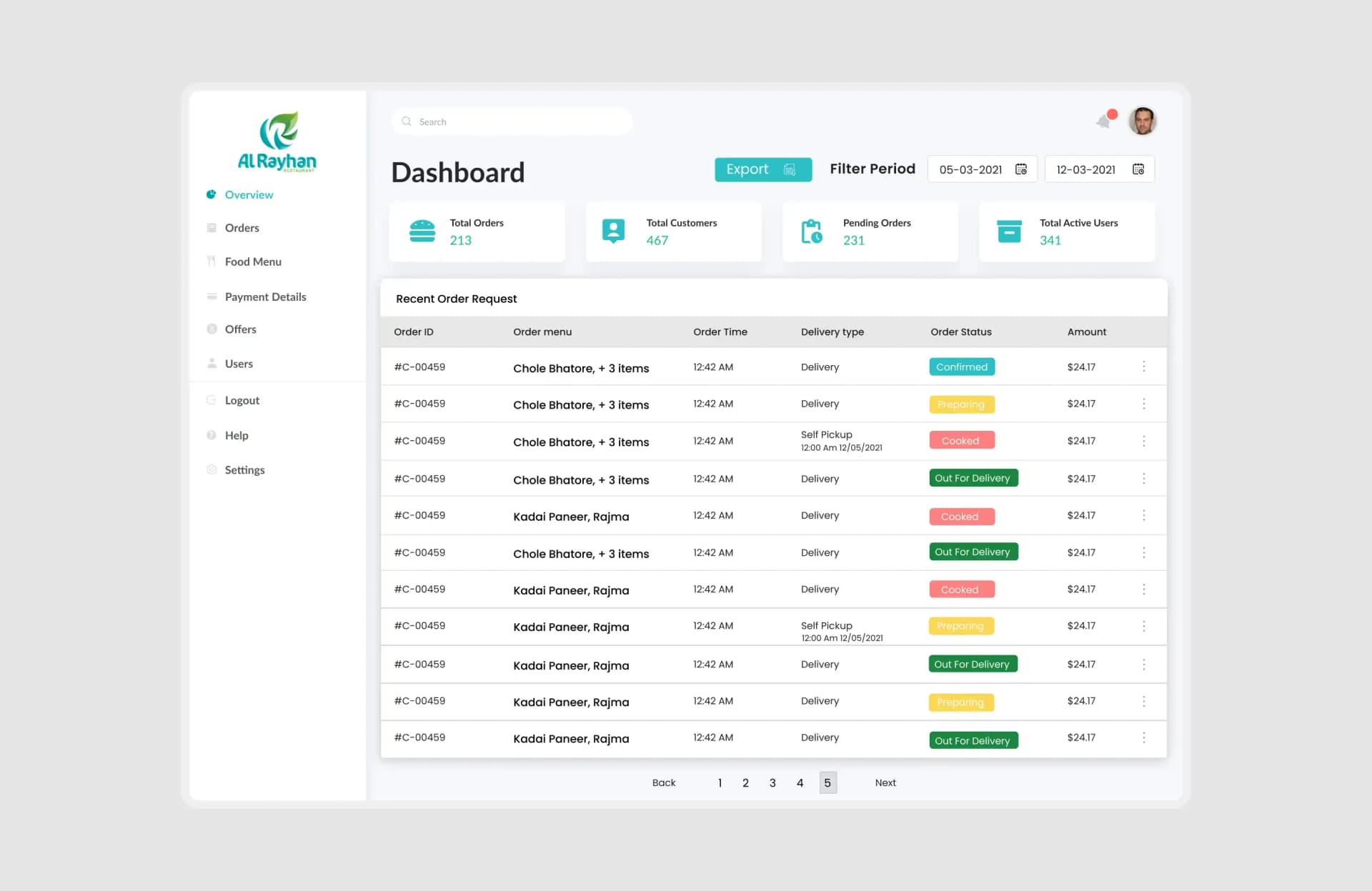This screenshot has width=1372, height=891.
Task: Open Food Menu in sidebar
Action: point(252,262)
